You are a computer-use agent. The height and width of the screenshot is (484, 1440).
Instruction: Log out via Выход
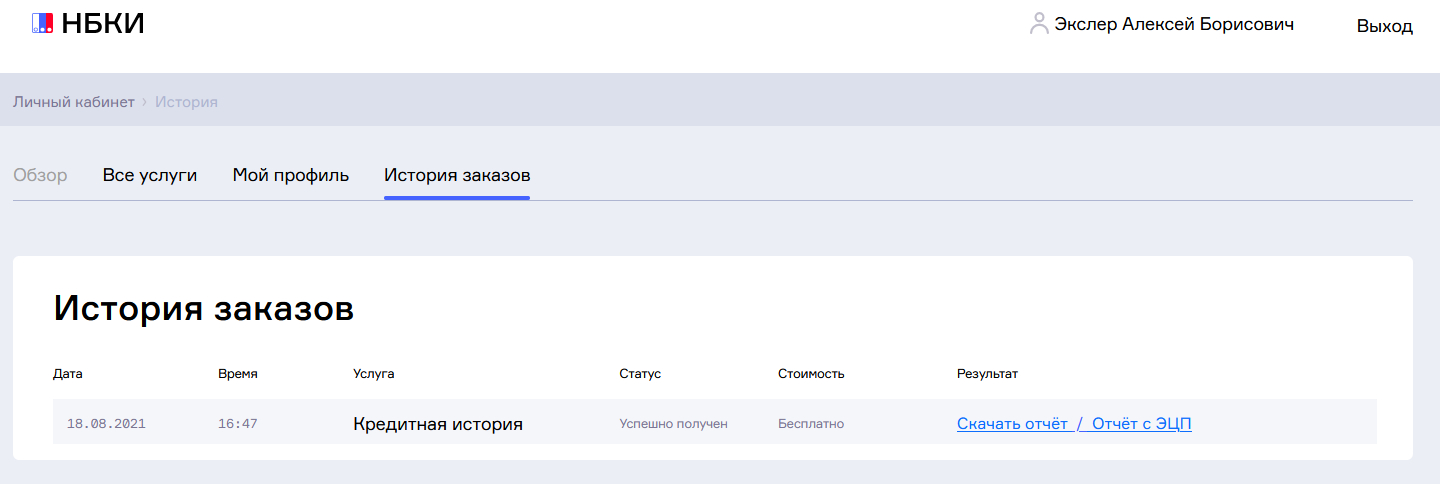coord(1384,26)
